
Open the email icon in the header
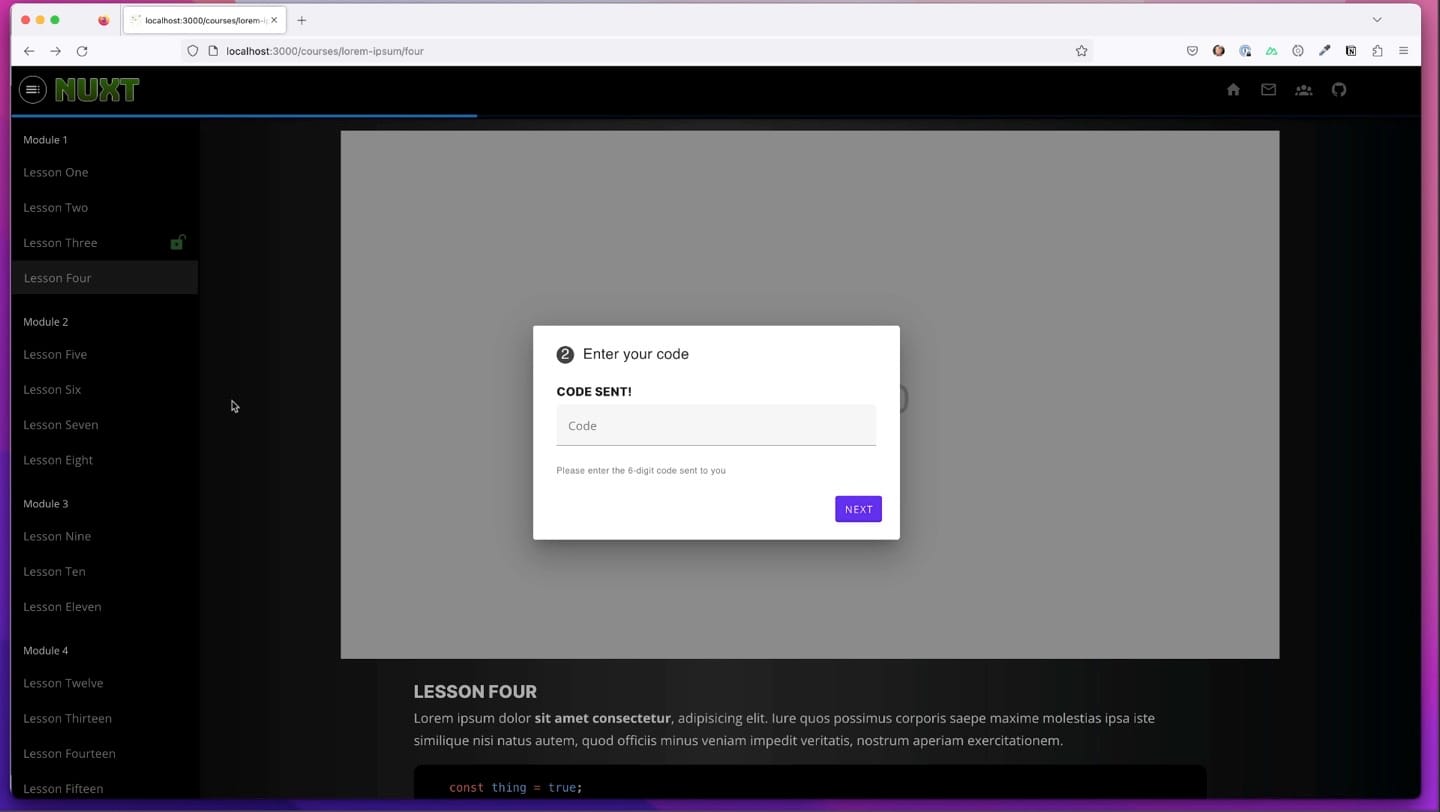(x=1268, y=89)
